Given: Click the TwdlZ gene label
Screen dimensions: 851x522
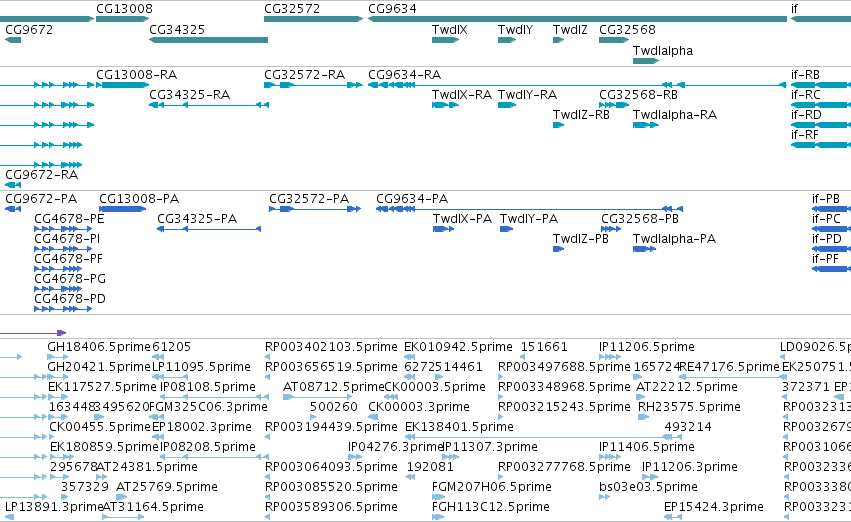Looking at the screenshot, I should coord(570,29).
